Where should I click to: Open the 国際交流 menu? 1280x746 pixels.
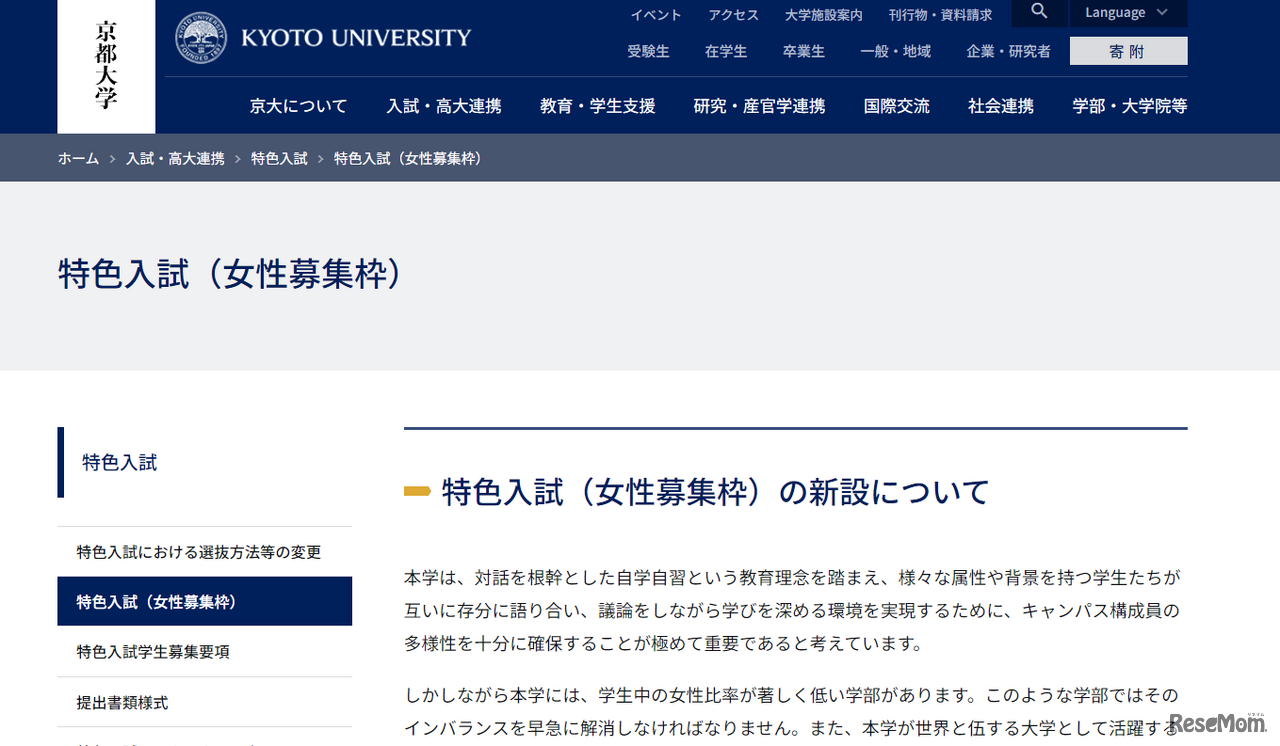[896, 106]
